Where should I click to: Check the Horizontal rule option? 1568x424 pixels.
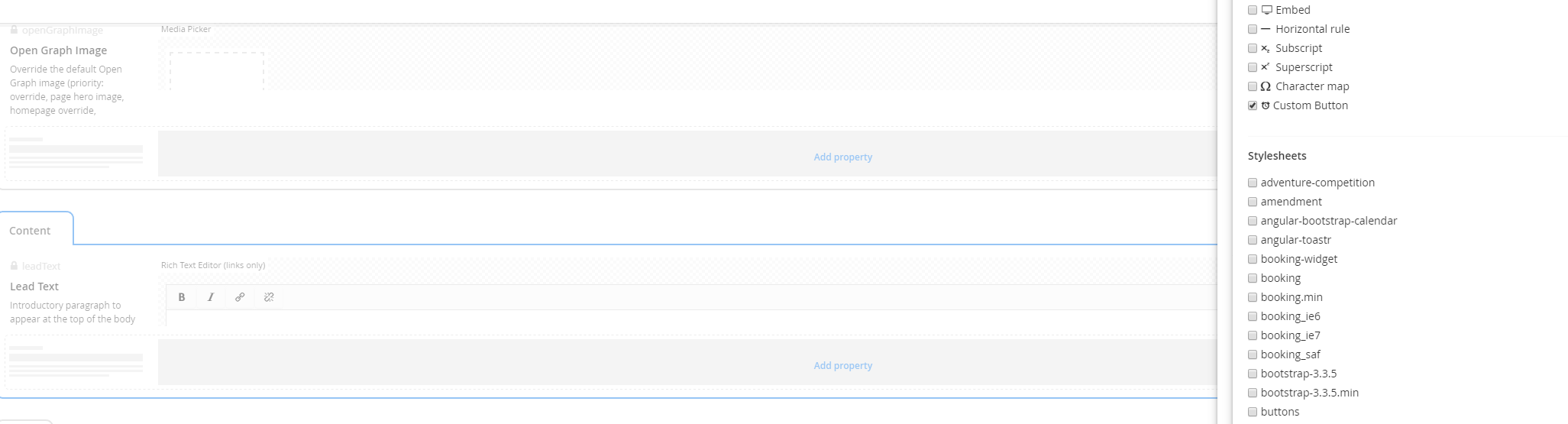click(1253, 29)
